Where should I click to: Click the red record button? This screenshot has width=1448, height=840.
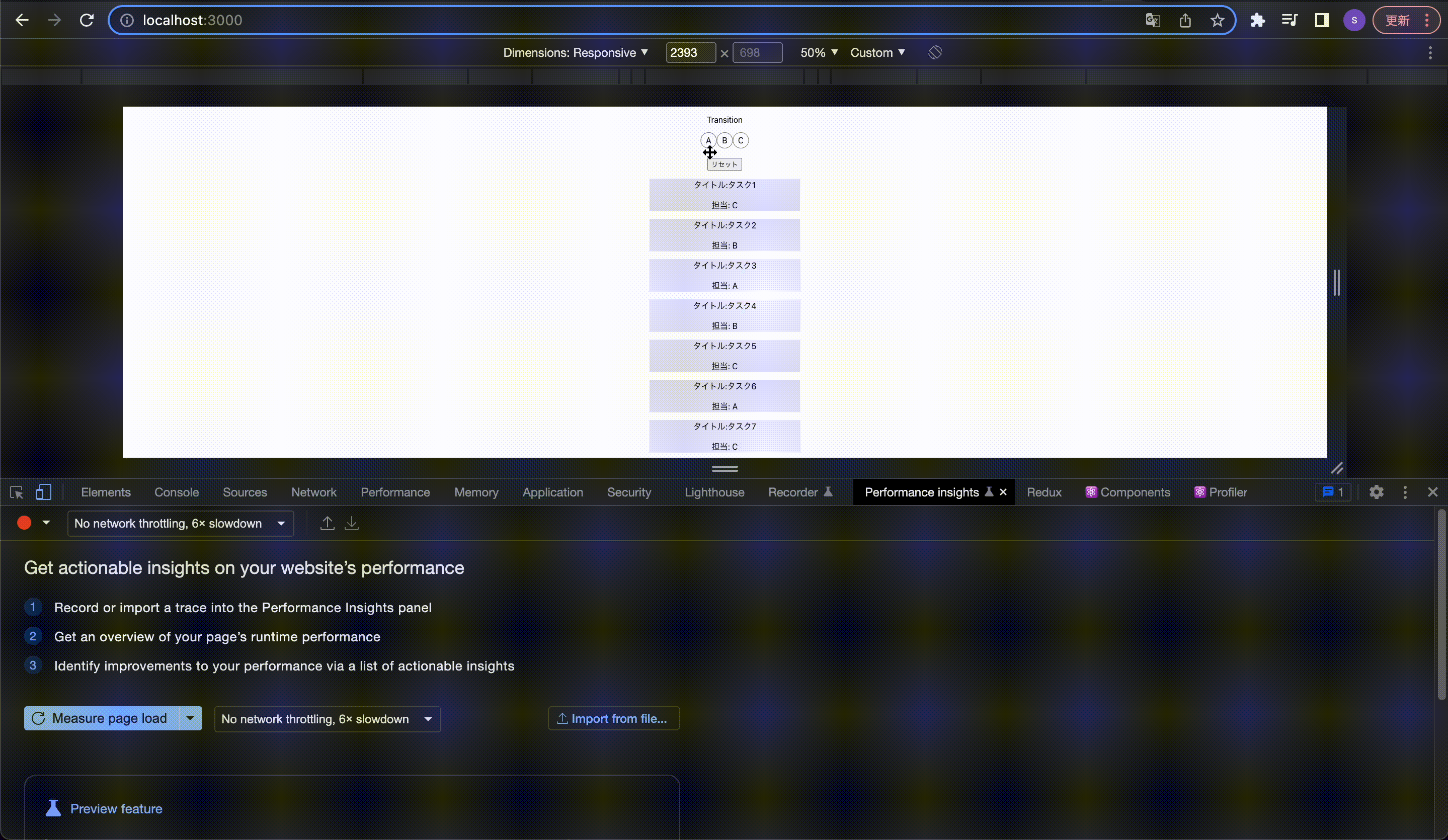click(24, 523)
